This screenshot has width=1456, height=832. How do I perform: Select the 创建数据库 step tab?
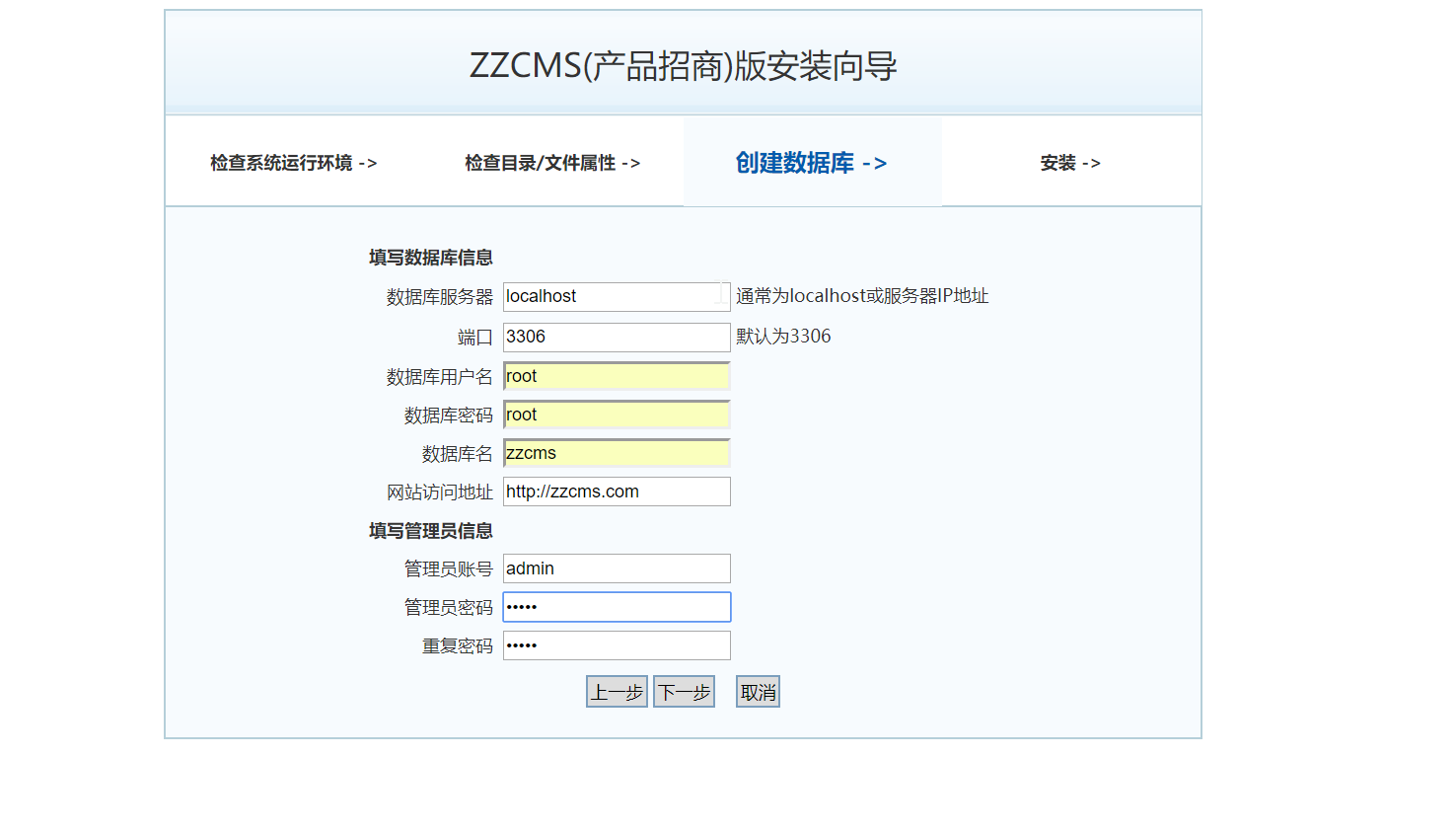pos(812,163)
